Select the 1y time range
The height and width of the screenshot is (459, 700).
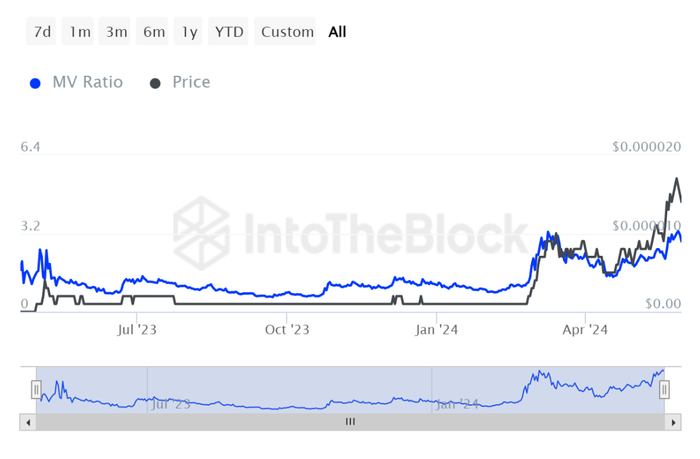[x=188, y=31]
